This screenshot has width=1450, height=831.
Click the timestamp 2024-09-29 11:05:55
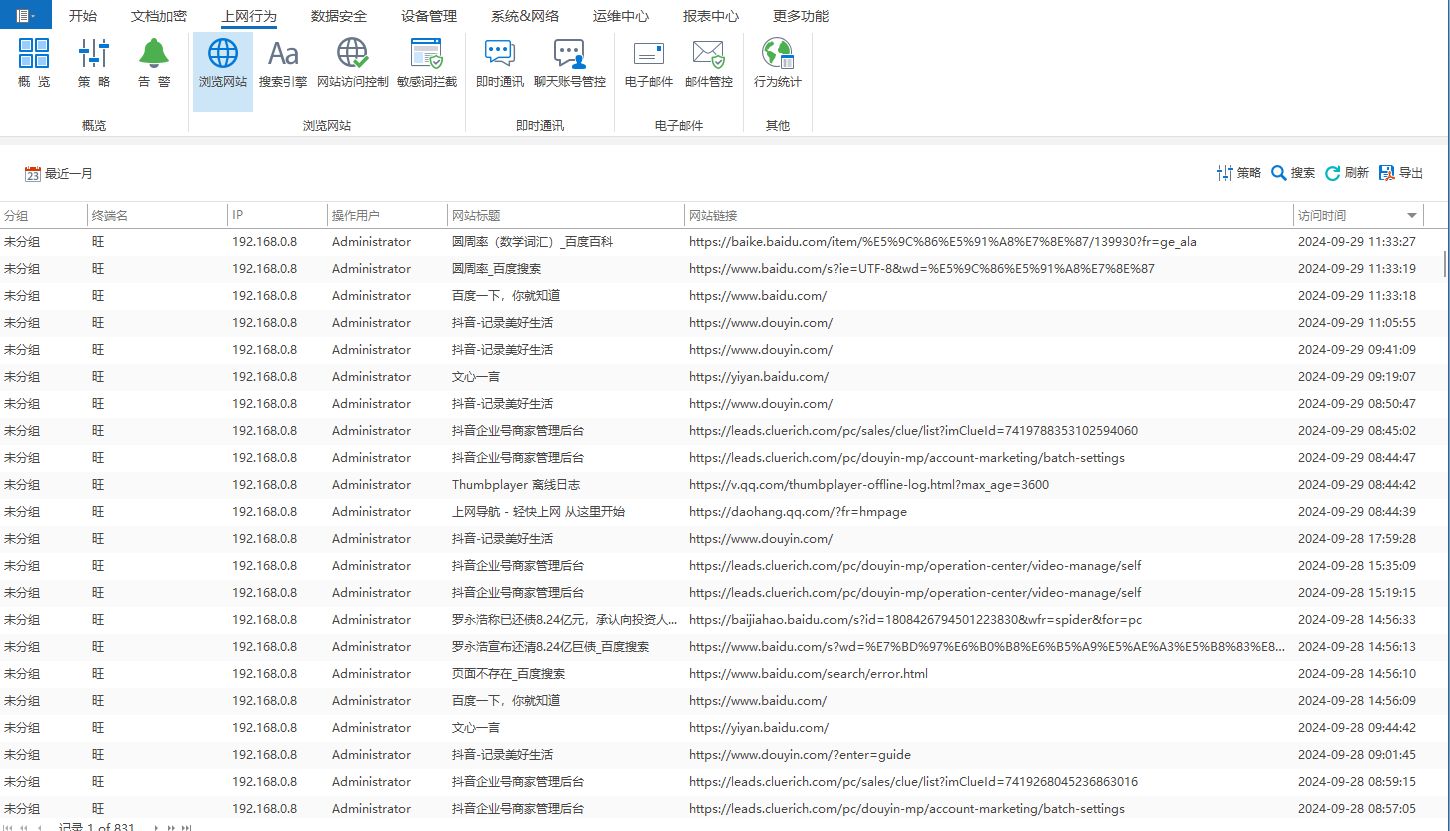1356,323
